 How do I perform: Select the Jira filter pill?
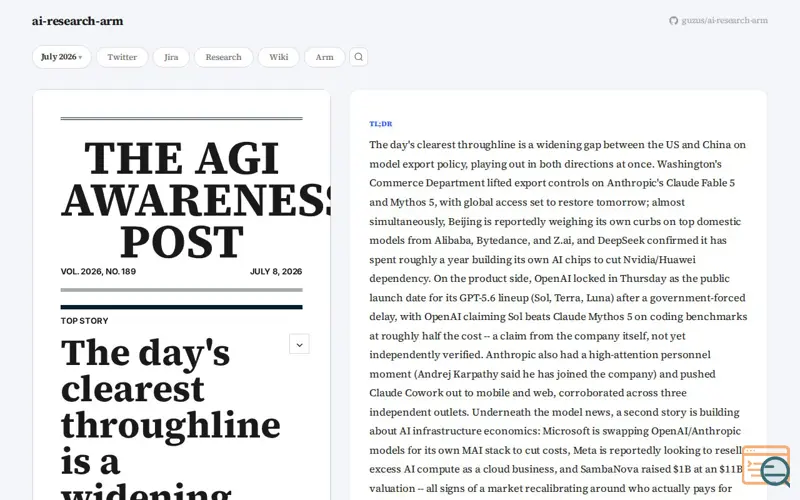click(x=171, y=57)
